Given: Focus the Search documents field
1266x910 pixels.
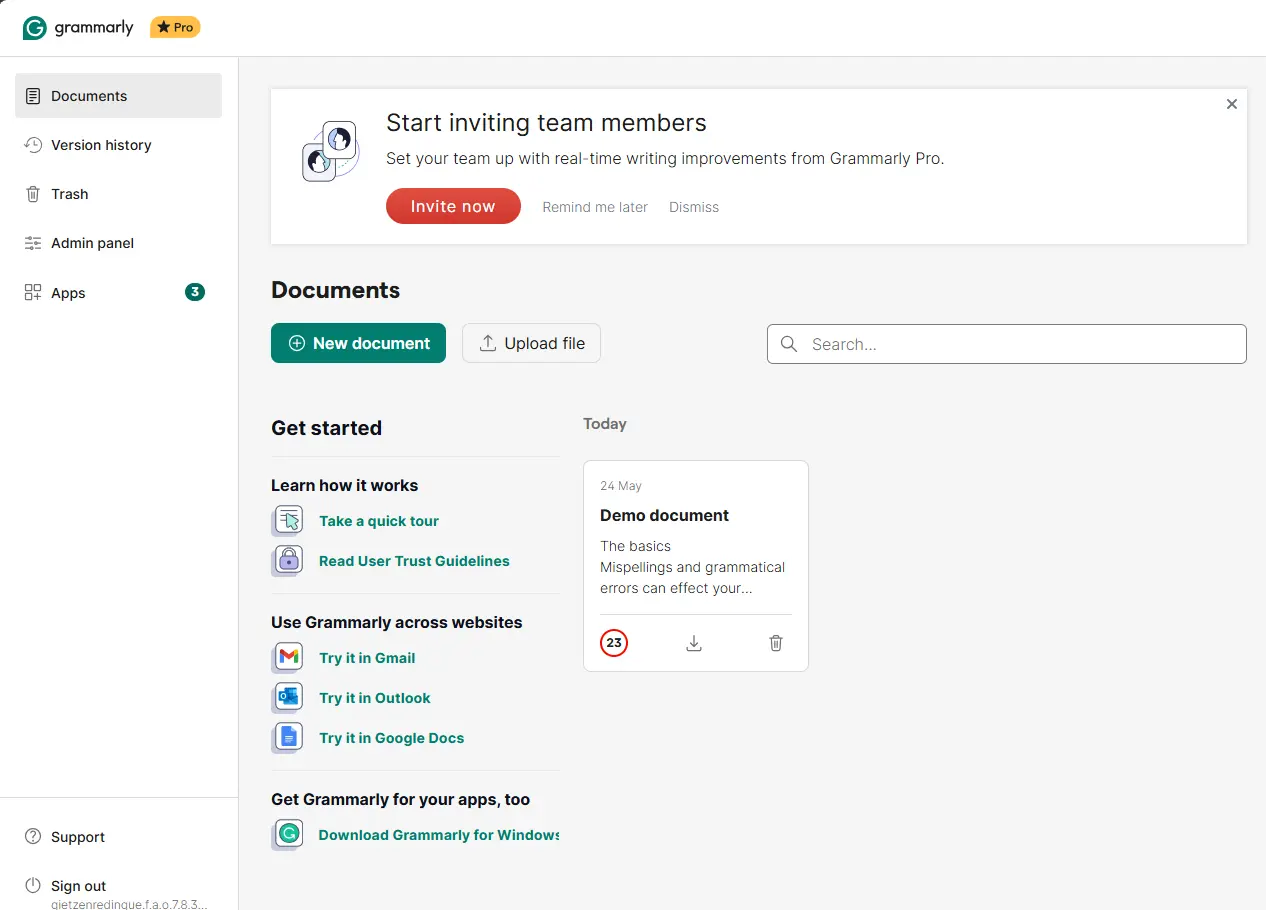Looking at the screenshot, I should 1006,344.
